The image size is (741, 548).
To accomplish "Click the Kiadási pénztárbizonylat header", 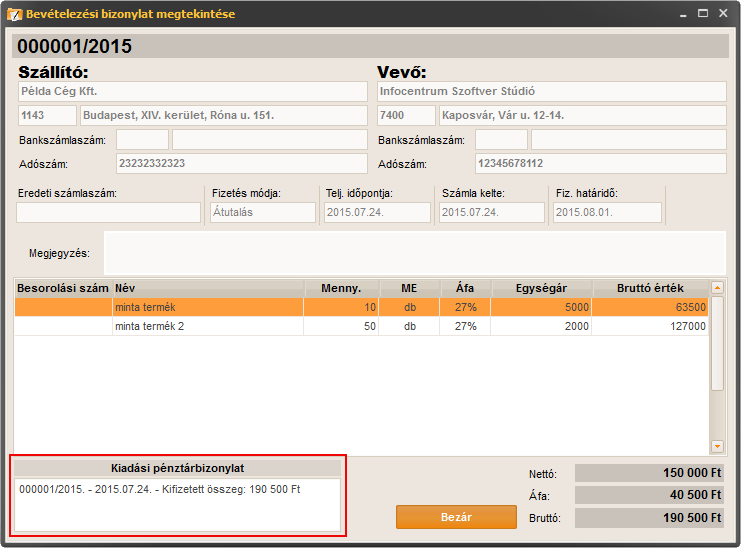I will (177, 468).
